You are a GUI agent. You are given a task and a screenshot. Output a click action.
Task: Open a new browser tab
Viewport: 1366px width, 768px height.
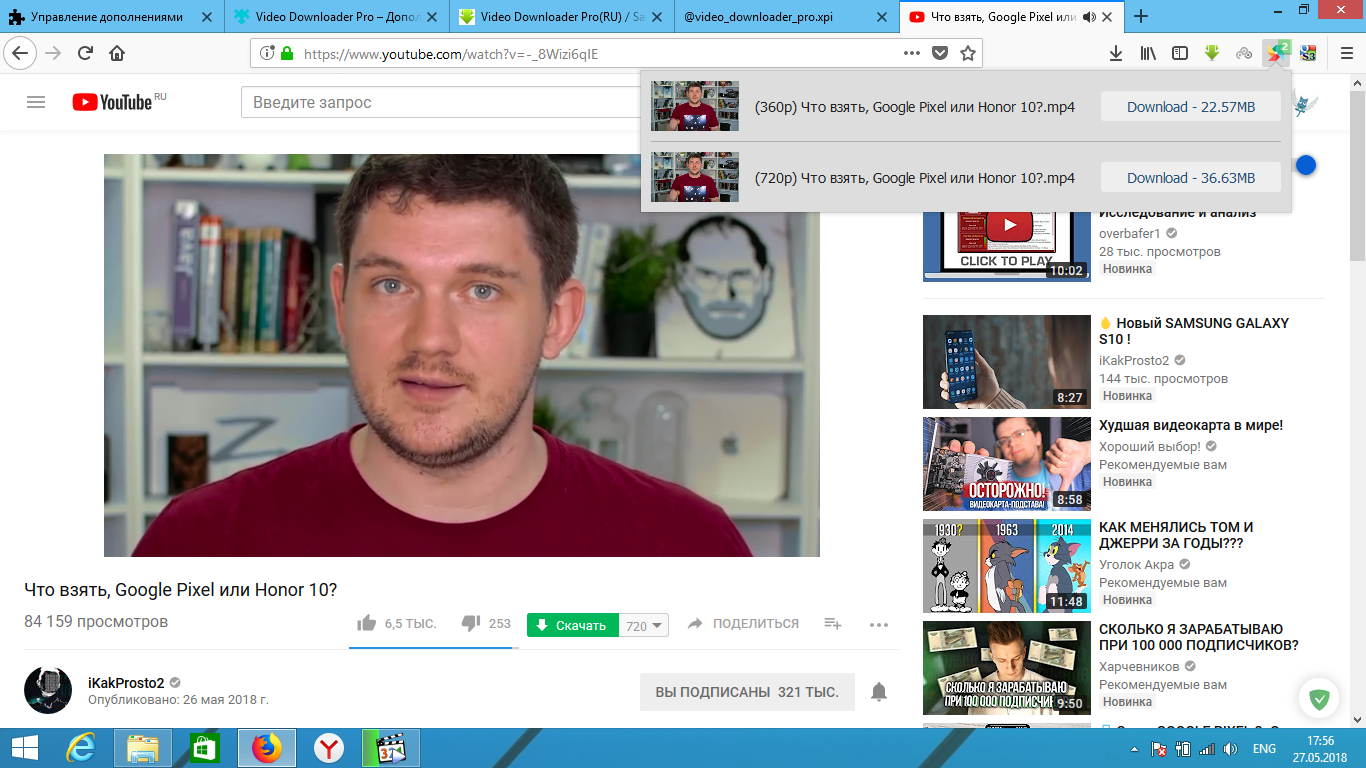[x=1141, y=17]
